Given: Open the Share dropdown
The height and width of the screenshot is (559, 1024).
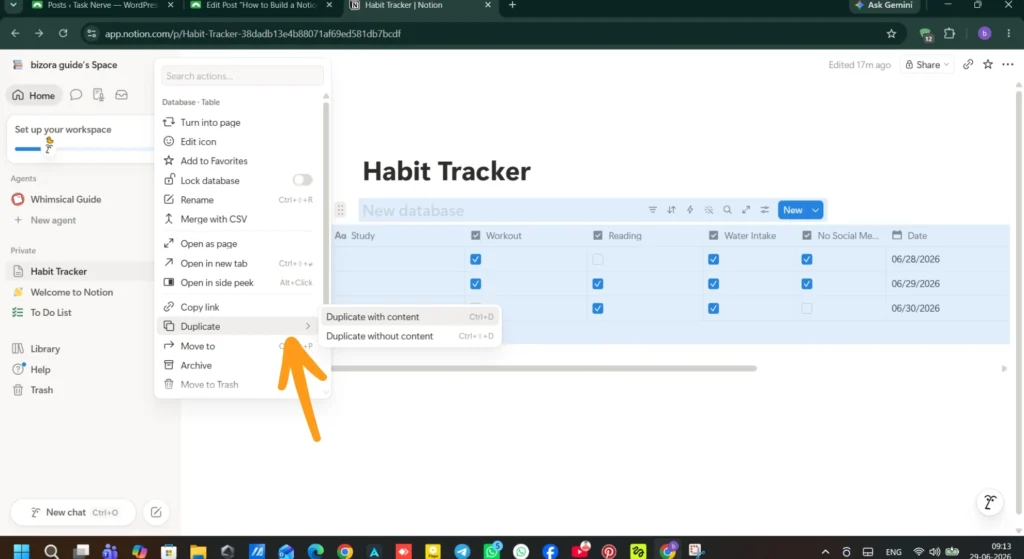Looking at the screenshot, I should pos(927,64).
